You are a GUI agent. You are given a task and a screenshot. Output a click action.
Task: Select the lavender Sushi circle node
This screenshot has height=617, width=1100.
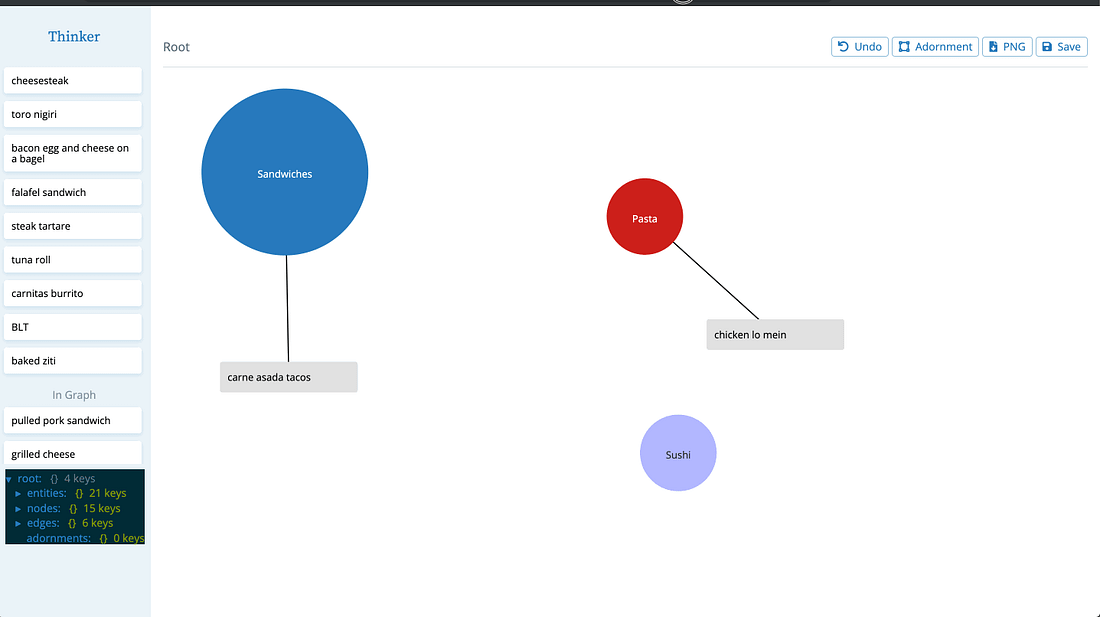click(x=678, y=453)
